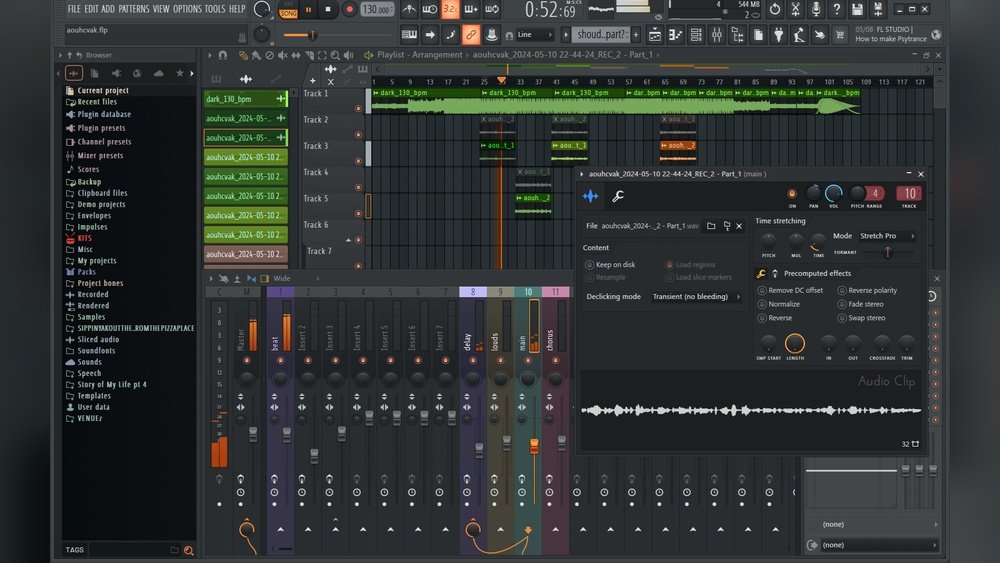Click the undo history icon
This screenshot has width=1000, height=563.
click(774, 9)
